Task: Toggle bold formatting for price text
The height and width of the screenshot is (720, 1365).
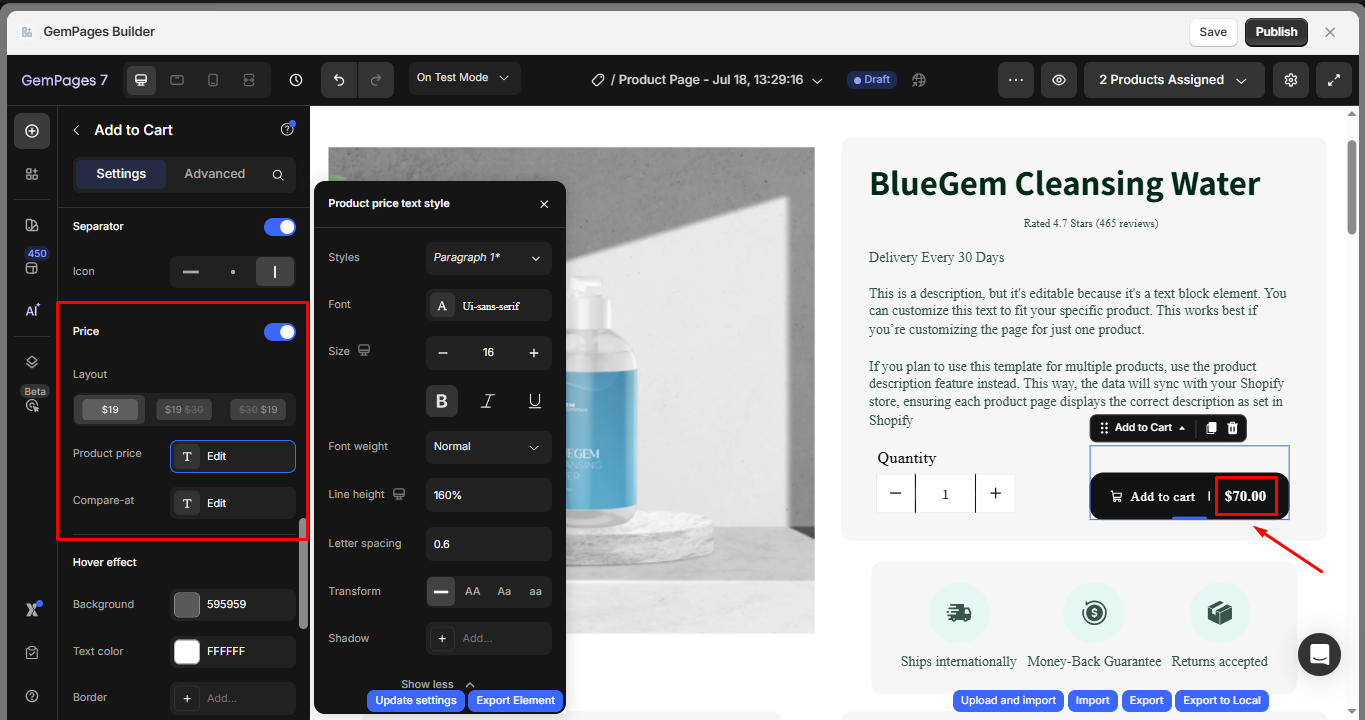Action: (441, 401)
